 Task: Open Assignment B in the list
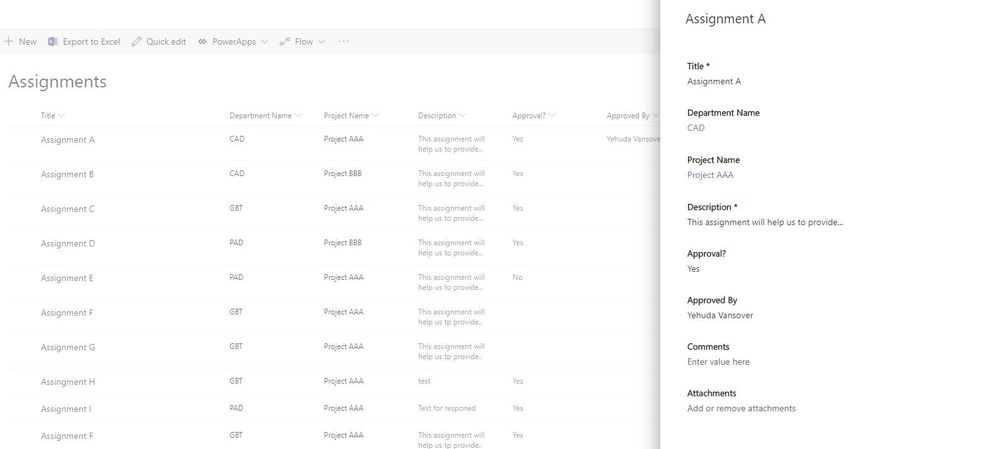67,174
